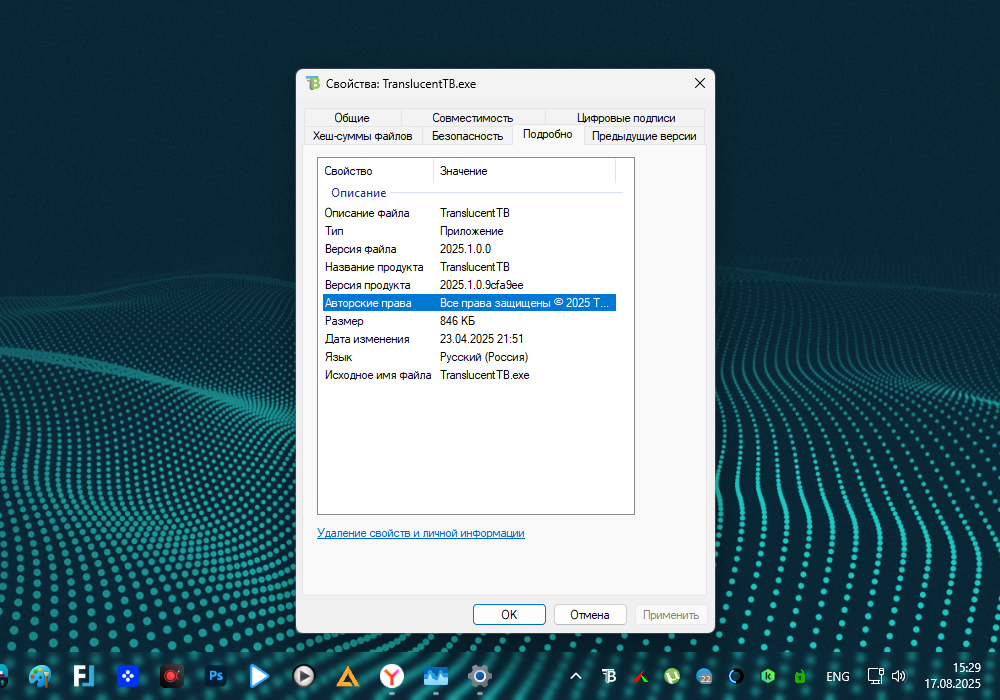Click the TranslucentTB tray icon
This screenshot has width=1000, height=700.
[x=609, y=676]
